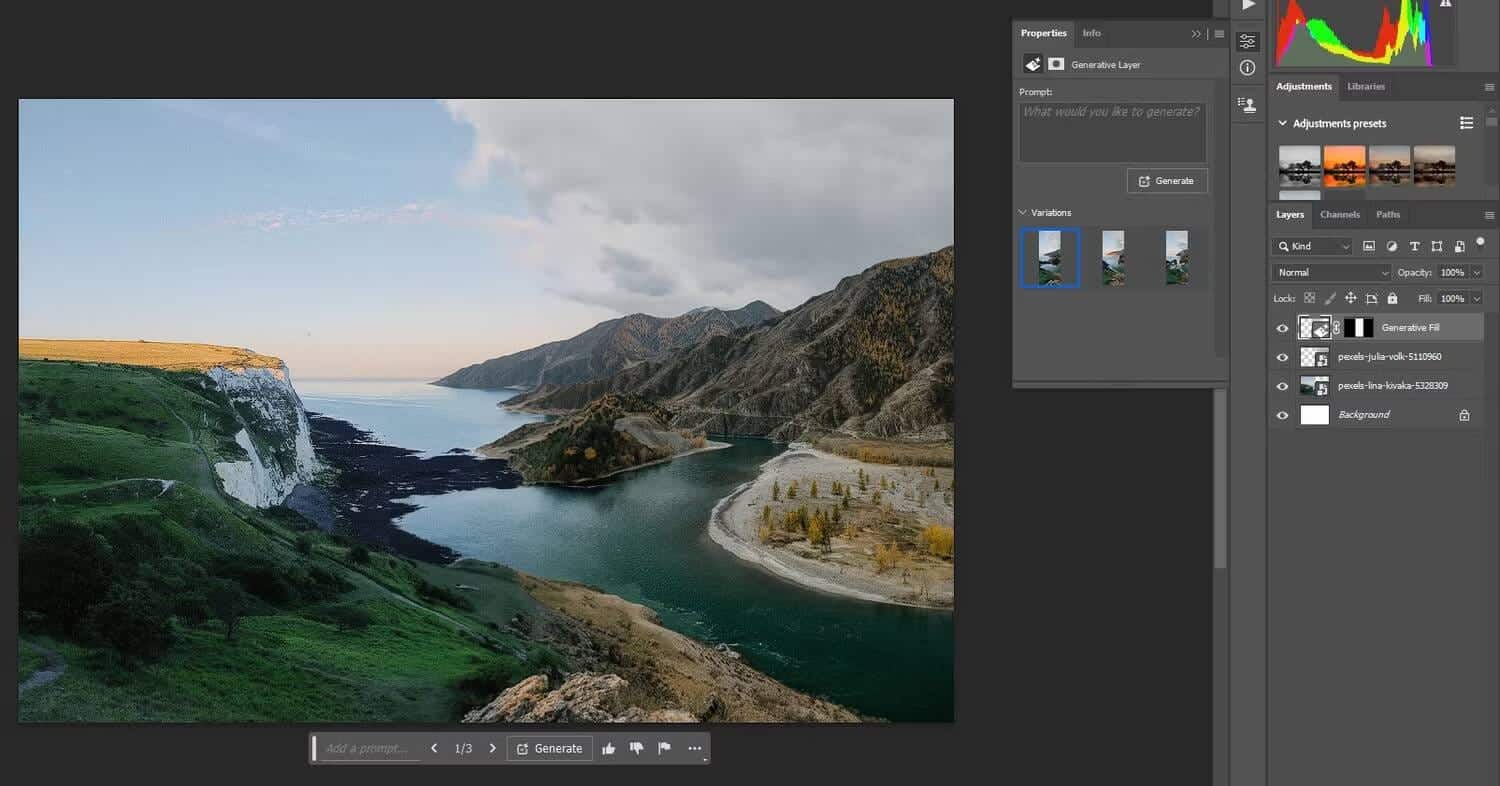Screen dimensions: 1500x786
Task: Click the Lock transparent pixels icon
Action: coord(1309,298)
